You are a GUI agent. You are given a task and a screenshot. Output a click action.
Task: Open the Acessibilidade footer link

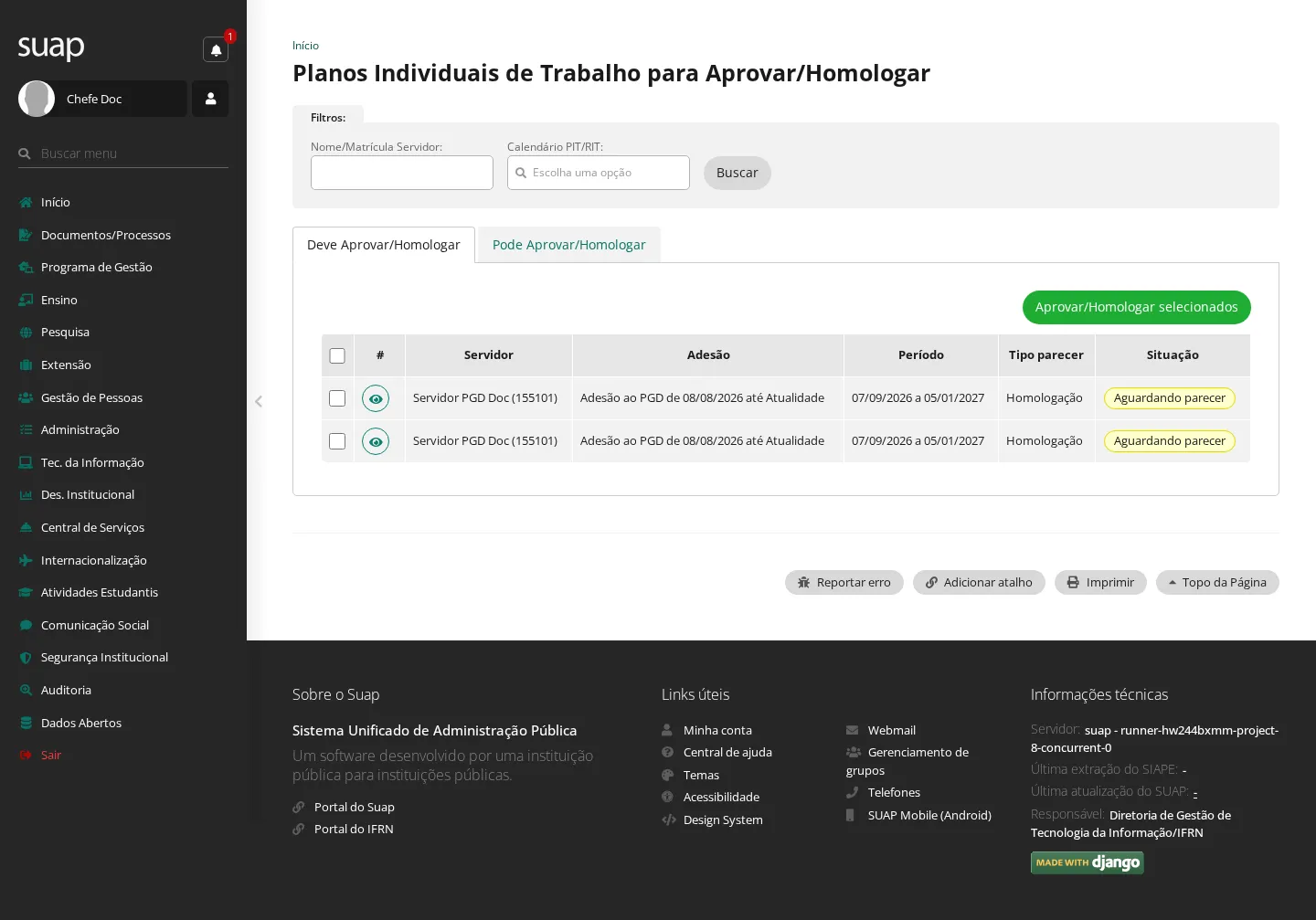pos(721,797)
